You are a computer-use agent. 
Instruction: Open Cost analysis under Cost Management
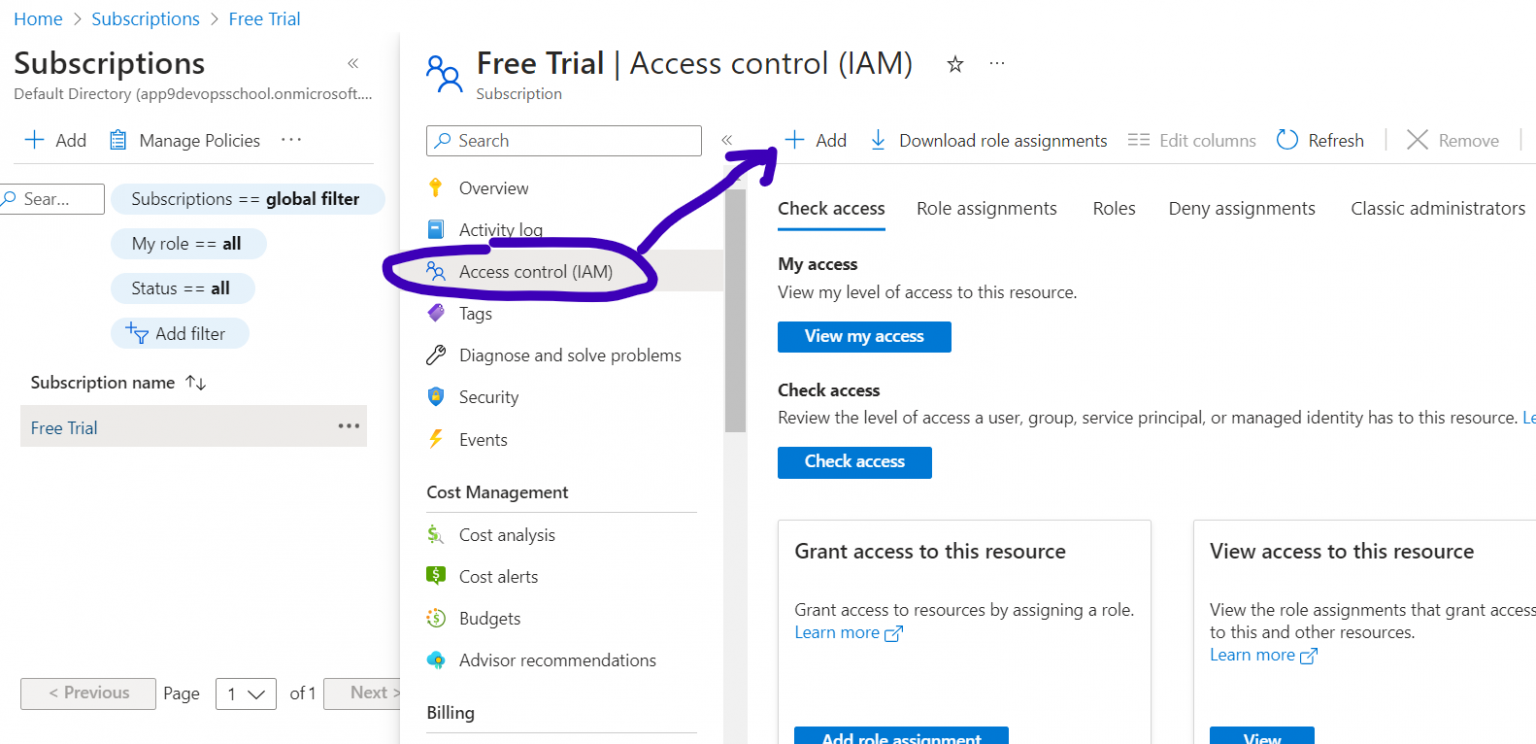pyautogui.click(x=506, y=535)
